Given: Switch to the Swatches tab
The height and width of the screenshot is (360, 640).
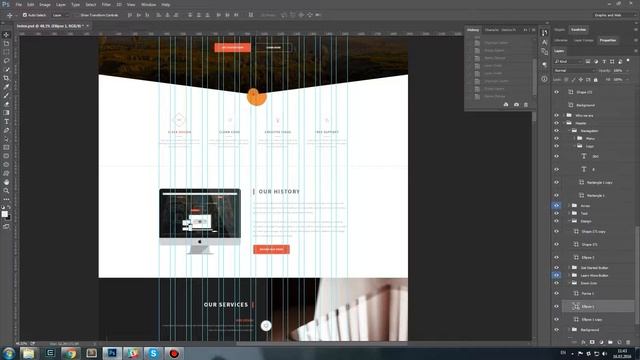Looking at the screenshot, I should coord(578,30).
